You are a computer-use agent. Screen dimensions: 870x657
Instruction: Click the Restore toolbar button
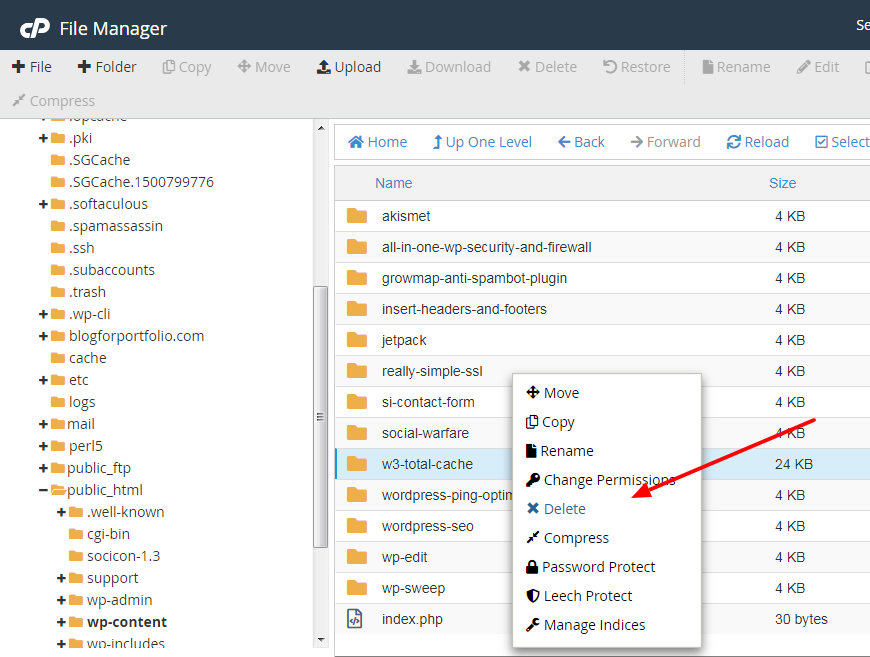(636, 67)
